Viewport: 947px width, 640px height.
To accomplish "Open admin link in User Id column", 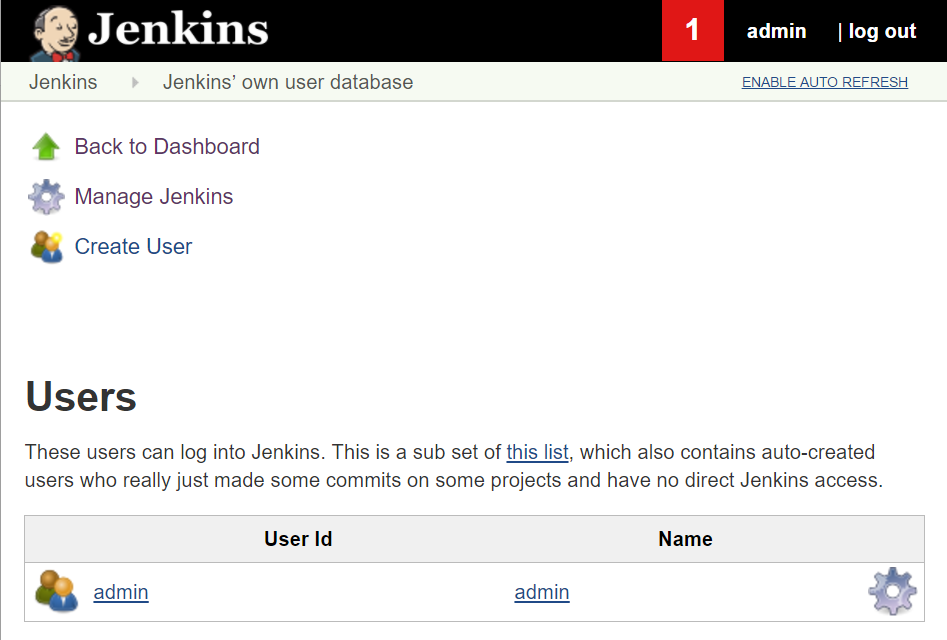I will click(x=121, y=592).
